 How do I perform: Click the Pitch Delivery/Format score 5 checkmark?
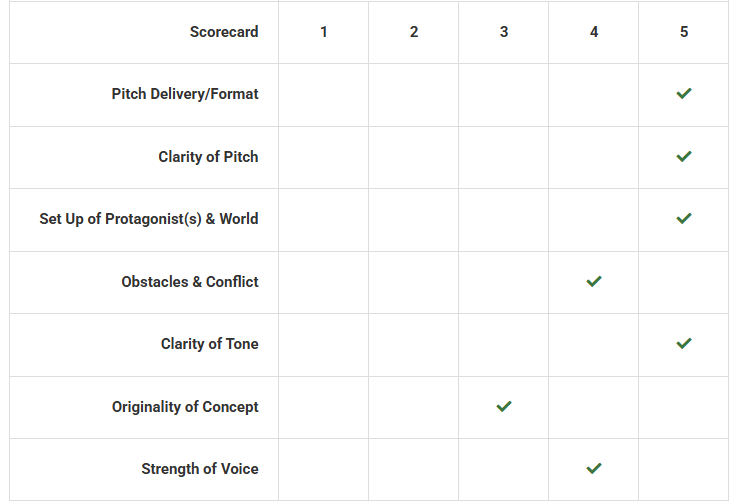(684, 94)
